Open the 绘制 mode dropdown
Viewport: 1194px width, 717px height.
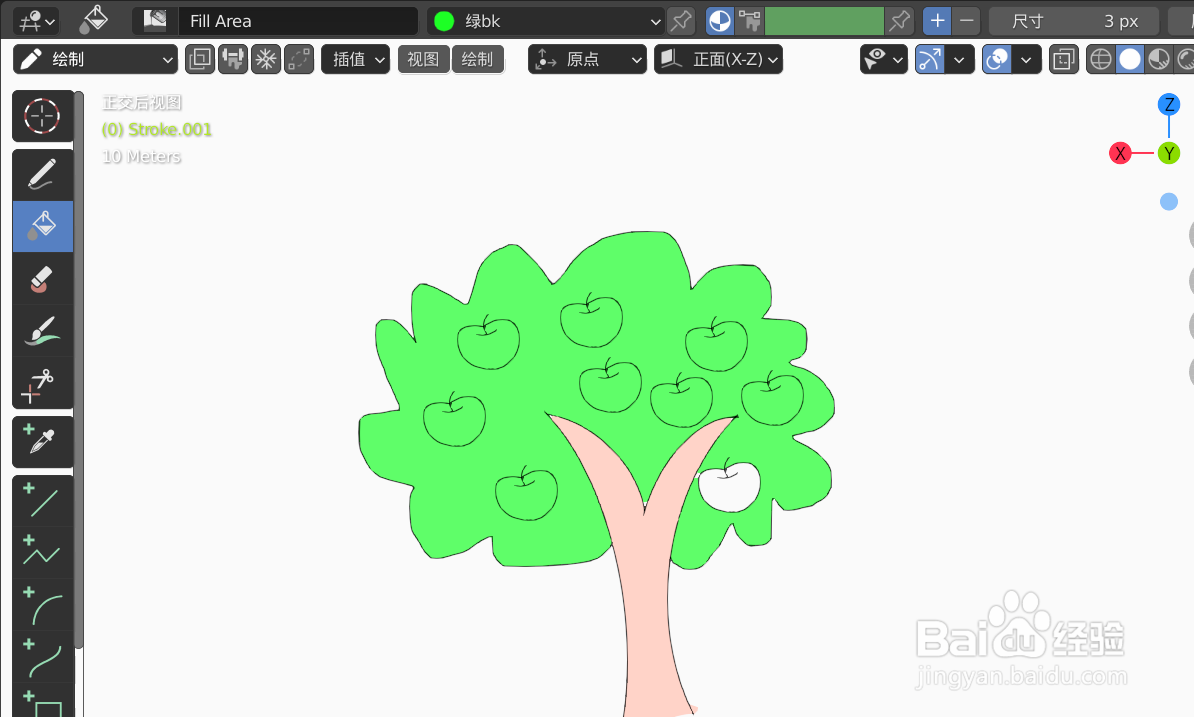pos(95,59)
